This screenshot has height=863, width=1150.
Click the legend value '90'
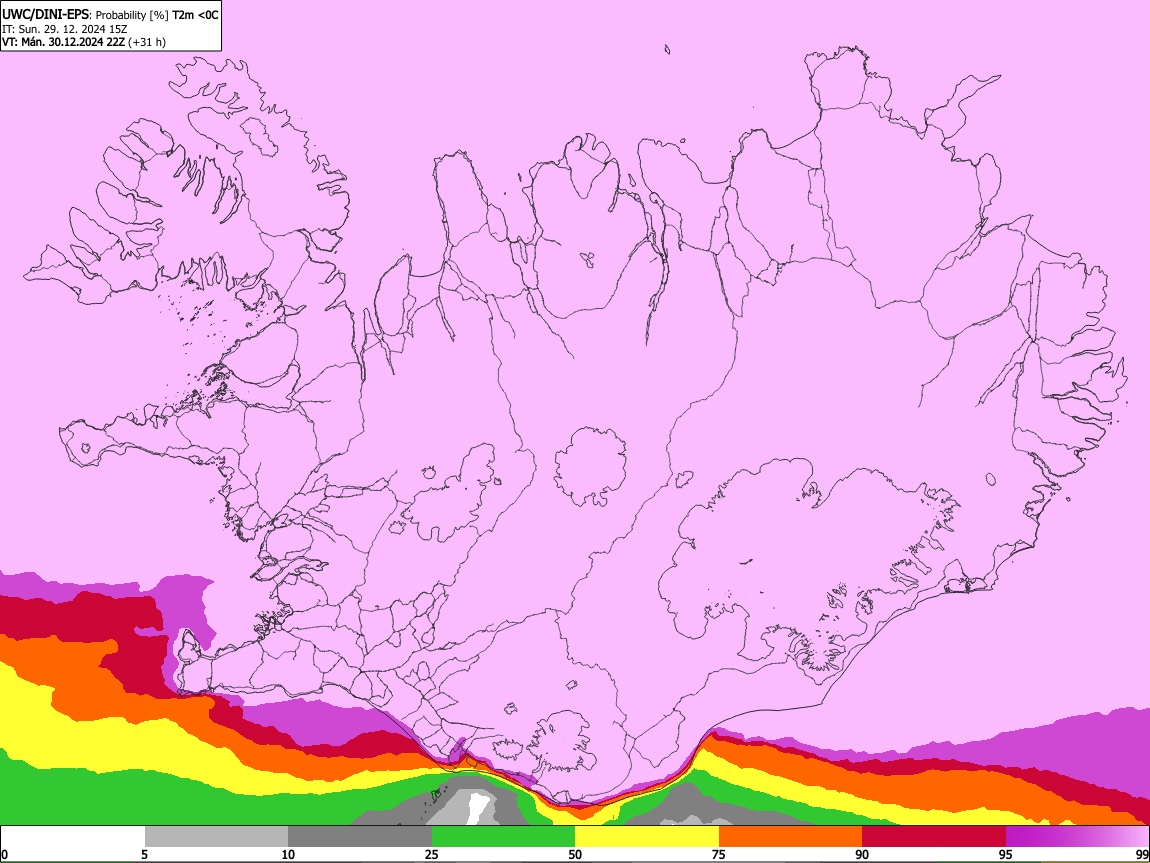[x=862, y=855]
